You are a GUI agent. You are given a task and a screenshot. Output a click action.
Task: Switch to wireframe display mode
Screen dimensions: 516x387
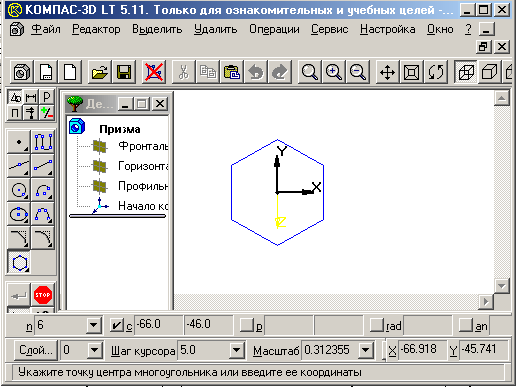(x=466, y=72)
